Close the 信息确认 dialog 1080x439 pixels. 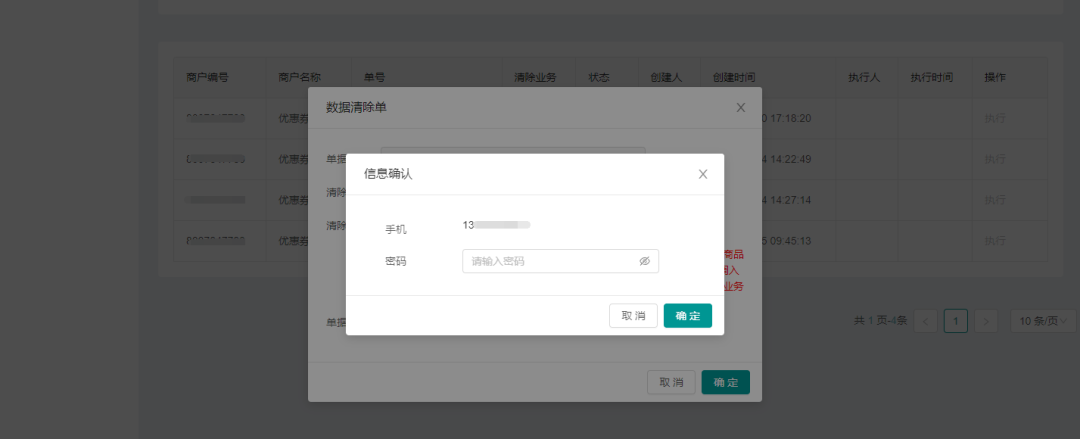pyautogui.click(x=703, y=174)
